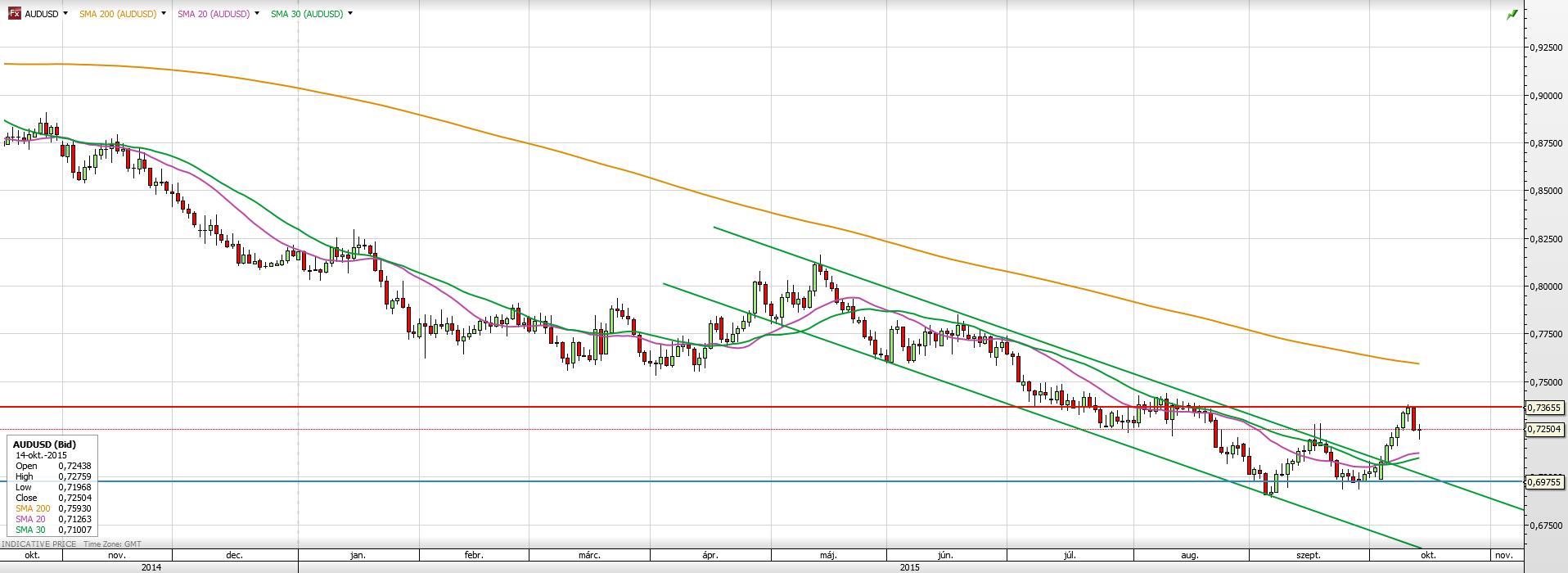Viewport: 1568px width, 573px height.
Task: Click the 0,87500 price axis label
Action: [1546, 143]
